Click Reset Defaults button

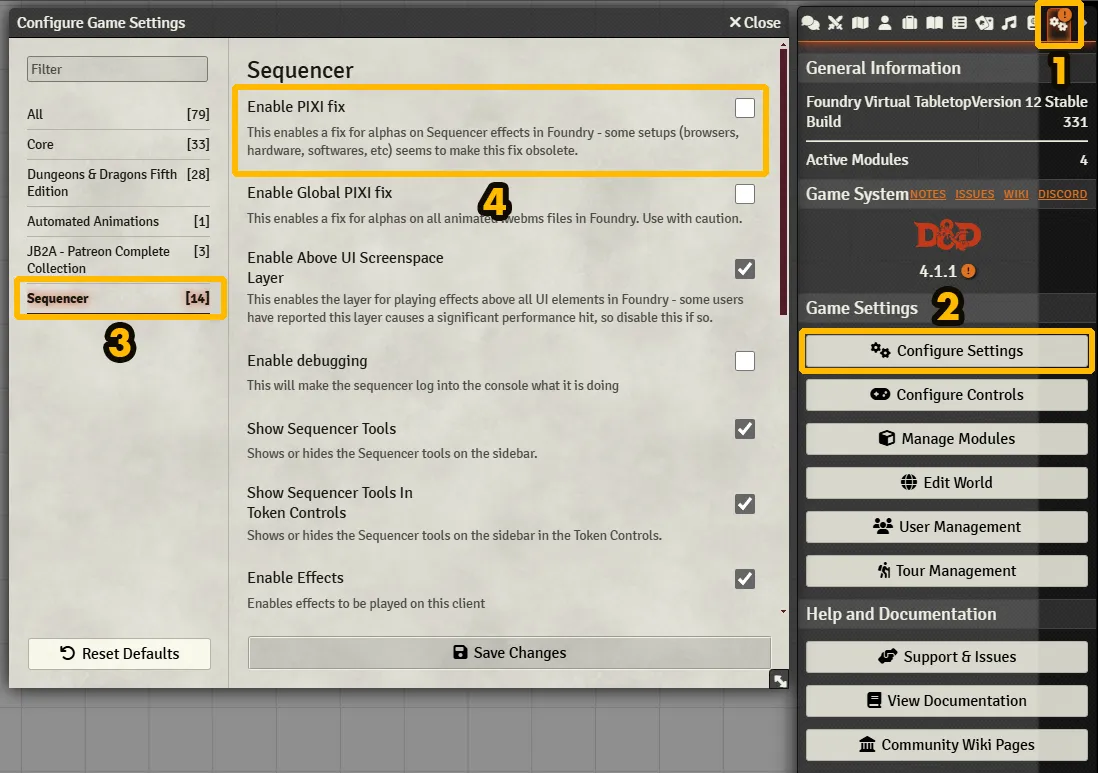[119, 654]
